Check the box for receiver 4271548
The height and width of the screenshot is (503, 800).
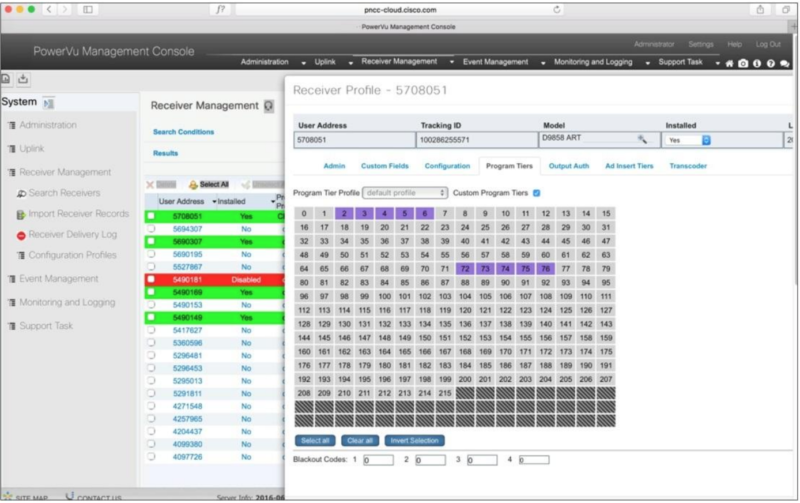coord(151,406)
